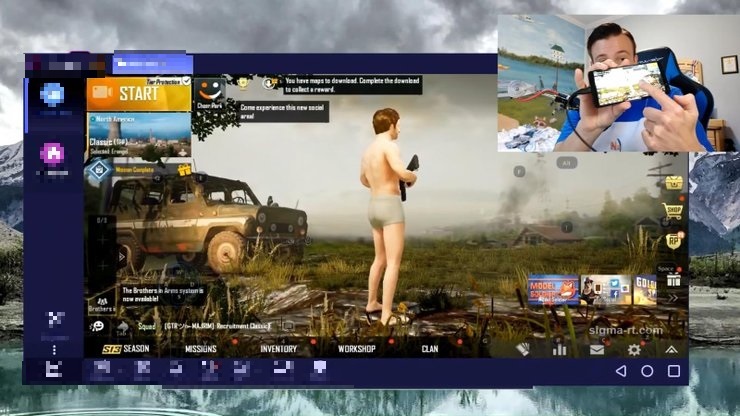Open the blue diamond mission badge
The width and height of the screenshot is (740, 416).
click(x=99, y=169)
